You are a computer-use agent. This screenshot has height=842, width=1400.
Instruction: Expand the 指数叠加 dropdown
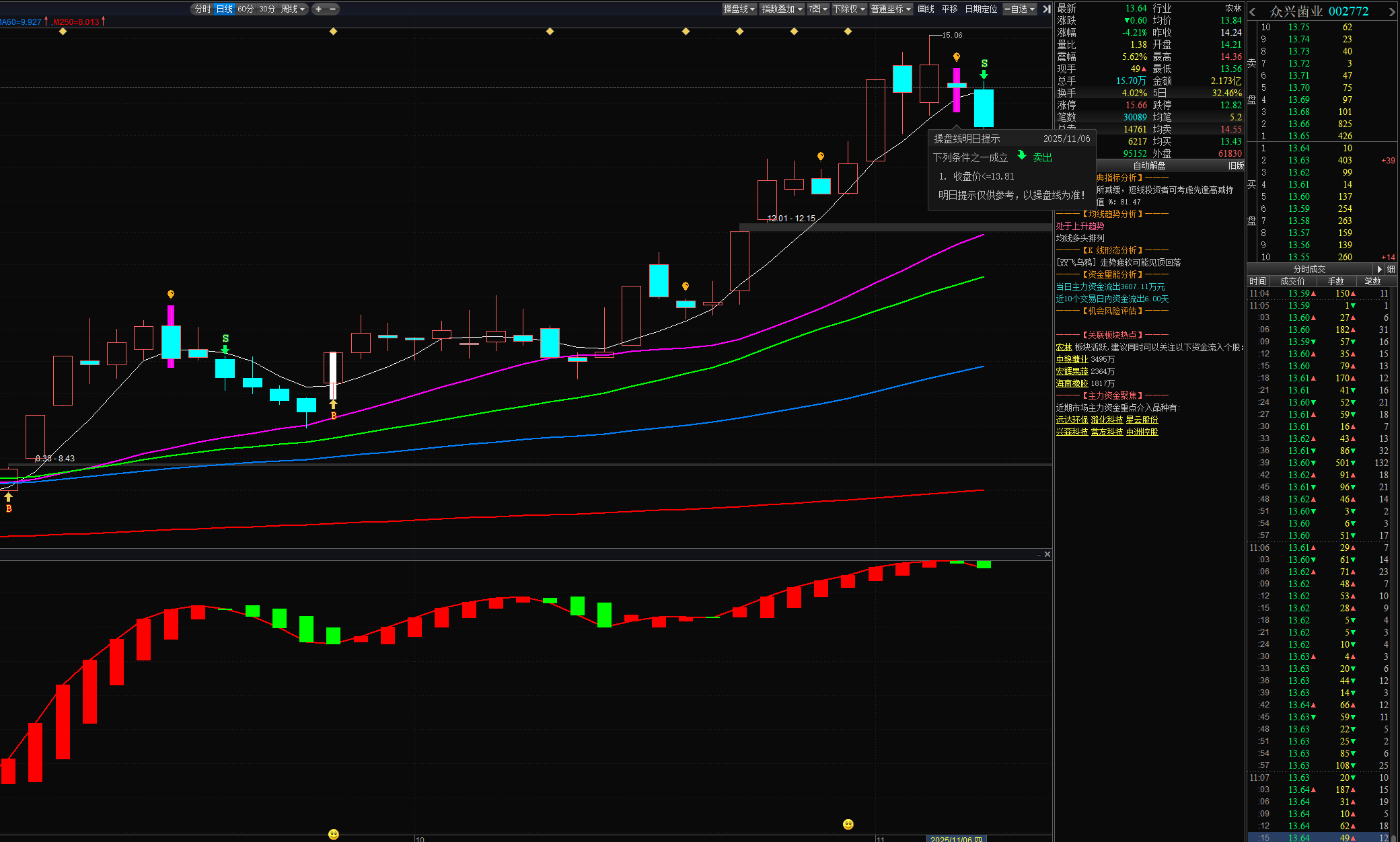click(x=782, y=9)
